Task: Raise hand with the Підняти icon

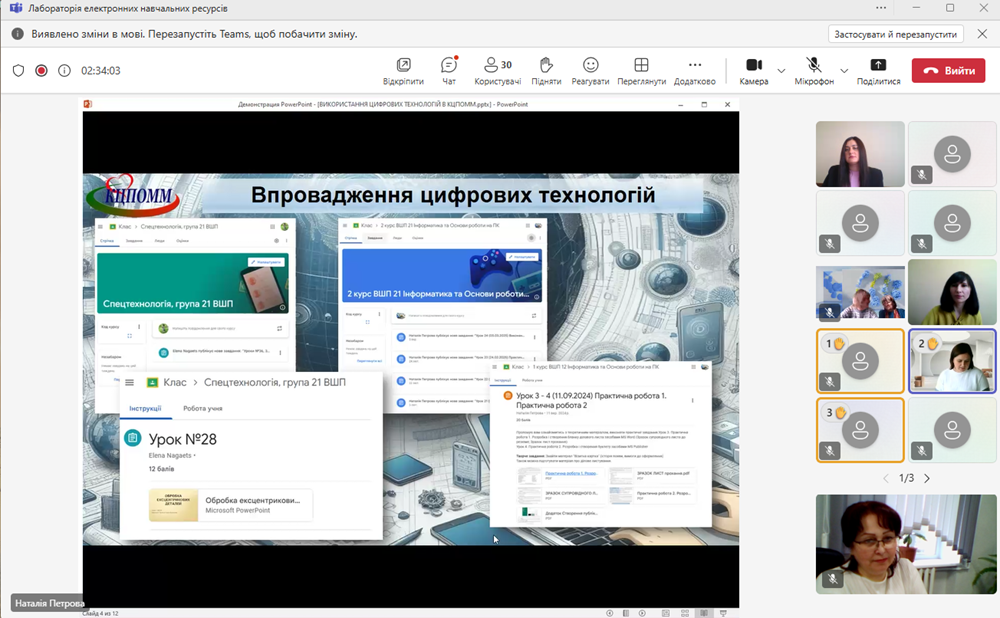Action: tap(545, 70)
